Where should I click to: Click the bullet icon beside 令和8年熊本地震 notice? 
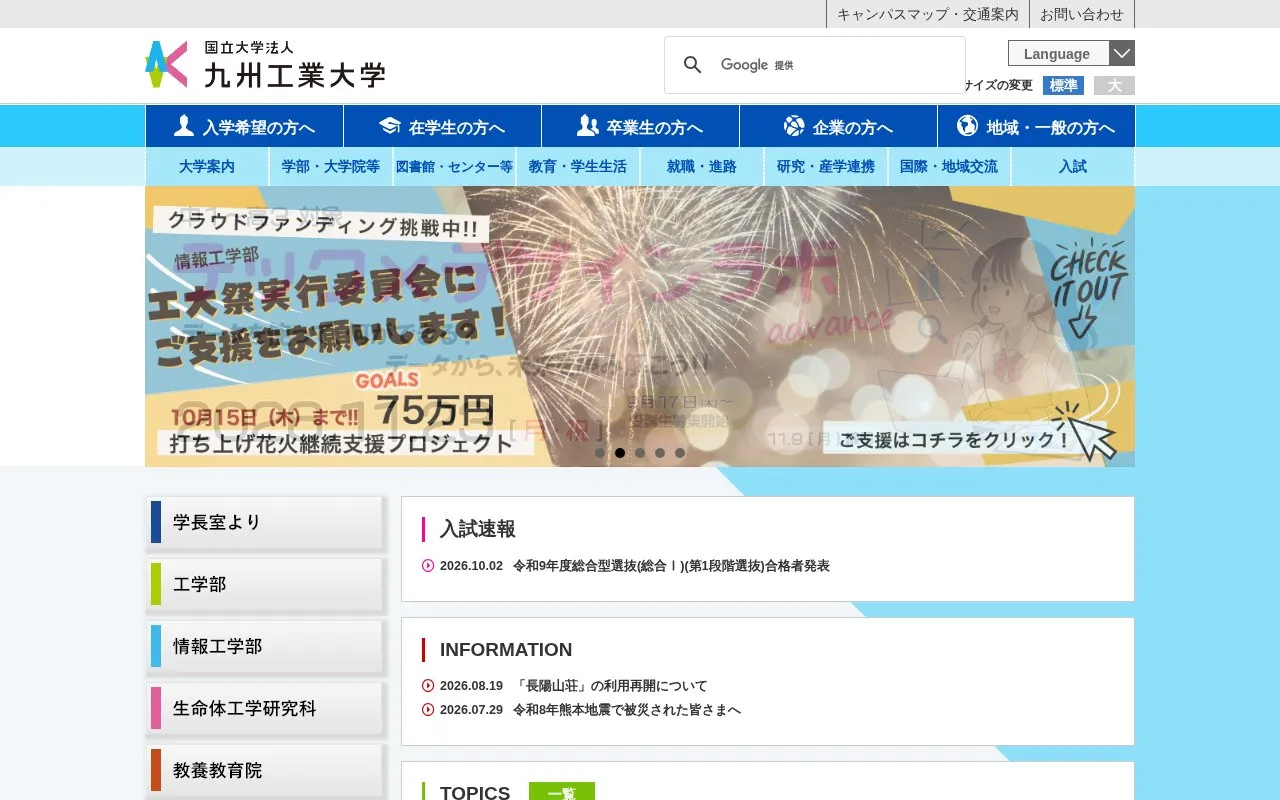coord(428,710)
